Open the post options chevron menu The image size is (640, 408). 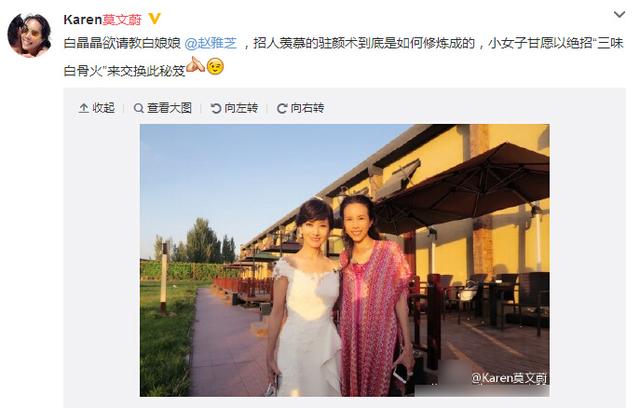point(619,15)
